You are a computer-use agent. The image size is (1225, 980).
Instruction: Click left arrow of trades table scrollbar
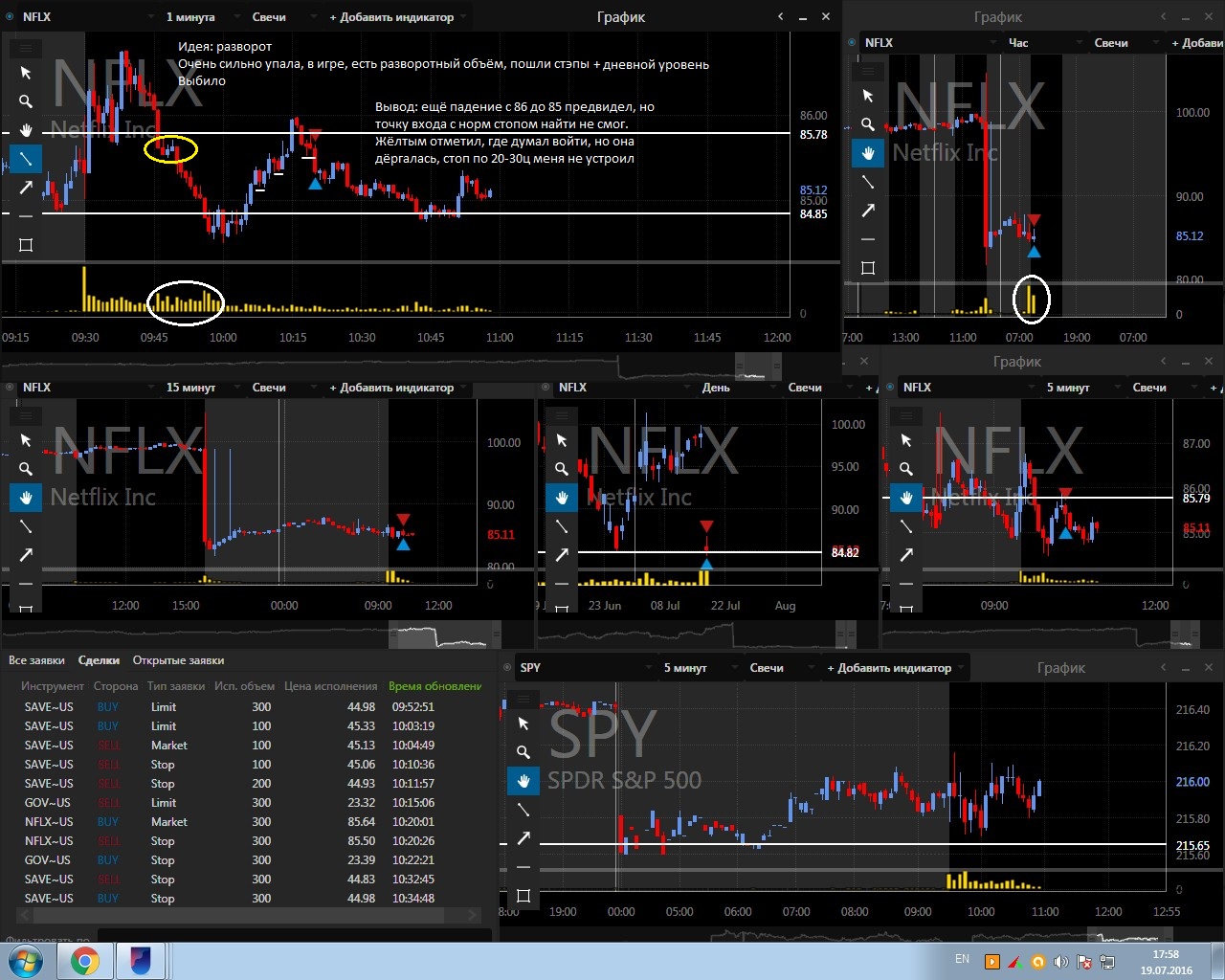click(x=26, y=916)
